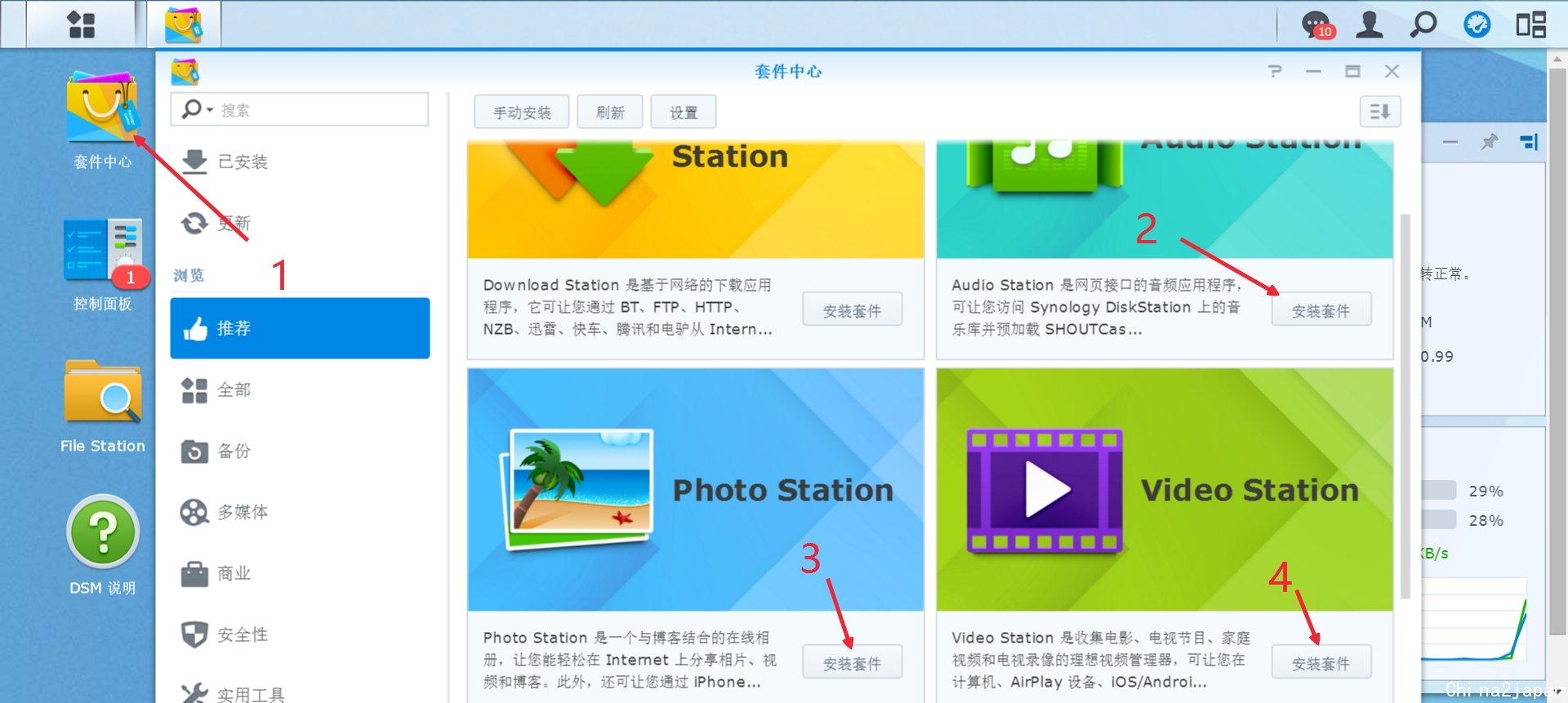The image size is (1568, 703).
Task: Open 套件中心 desktop shortcut
Action: click(103, 120)
